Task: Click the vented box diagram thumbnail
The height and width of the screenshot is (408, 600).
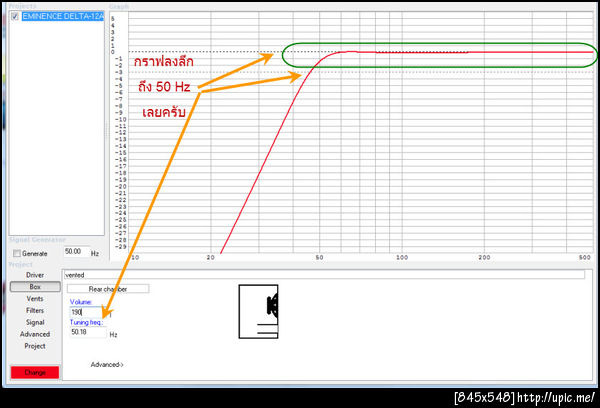Action: click(x=258, y=312)
